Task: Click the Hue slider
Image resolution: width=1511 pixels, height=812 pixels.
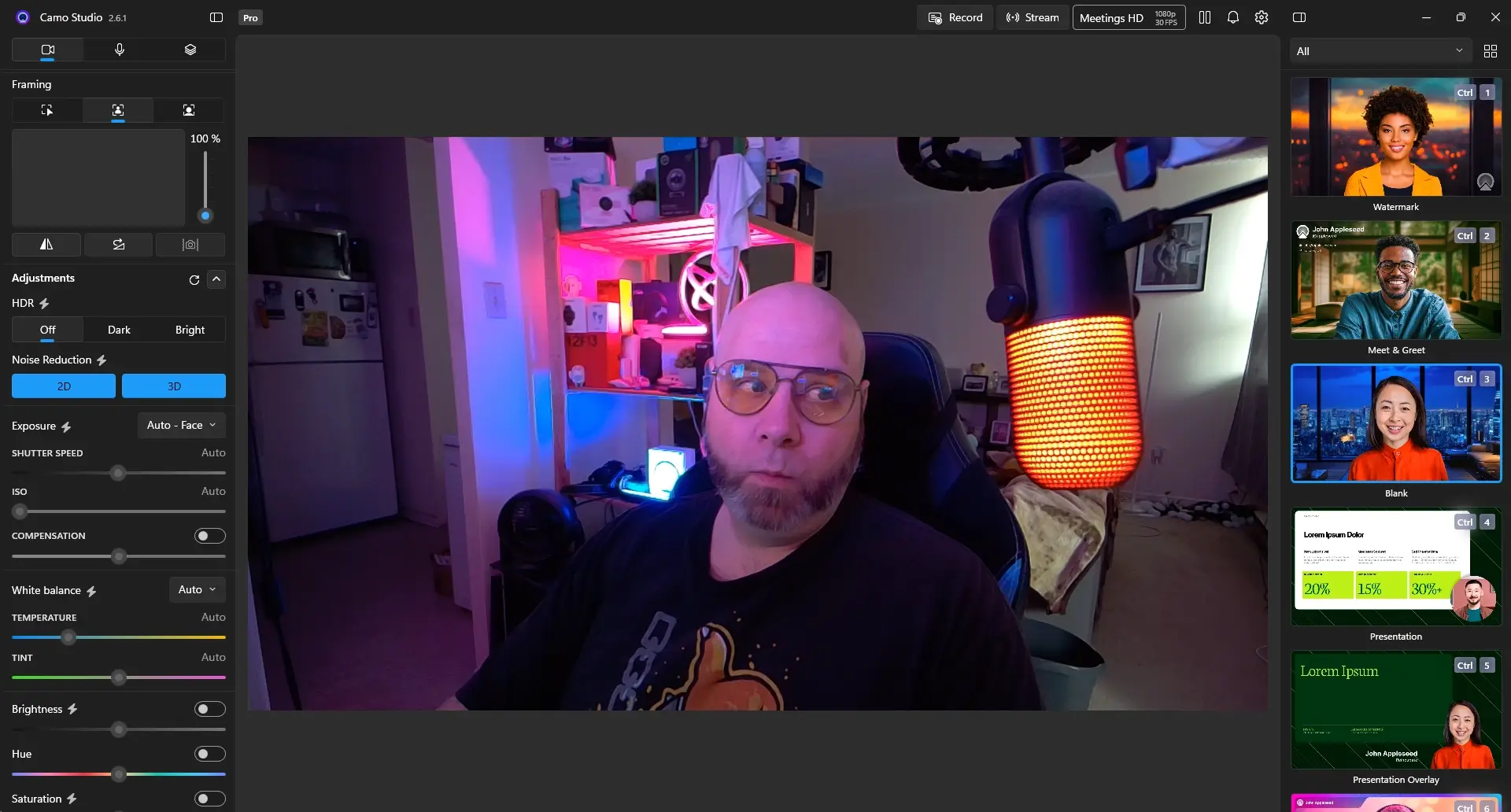Action: click(119, 774)
